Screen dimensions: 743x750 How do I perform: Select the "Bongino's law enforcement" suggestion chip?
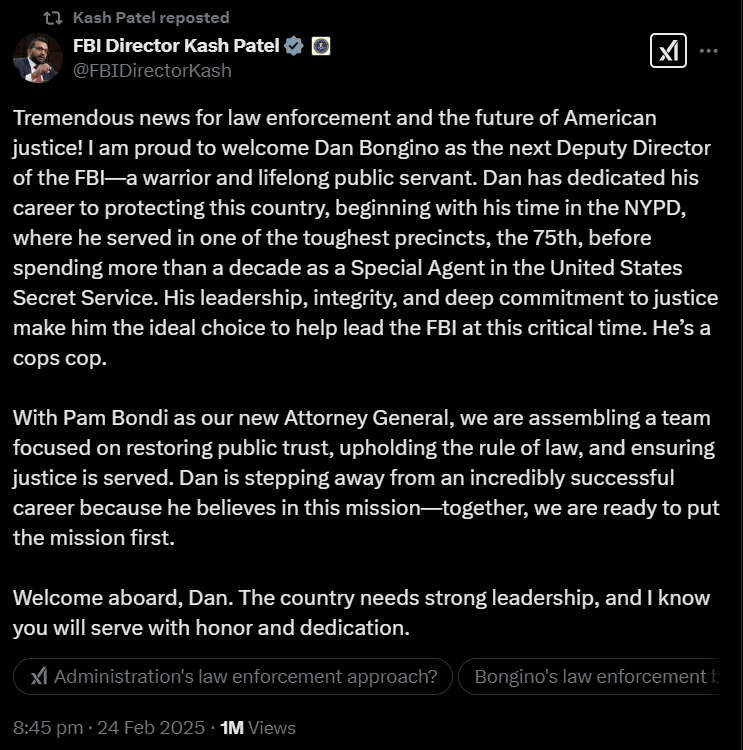click(588, 676)
